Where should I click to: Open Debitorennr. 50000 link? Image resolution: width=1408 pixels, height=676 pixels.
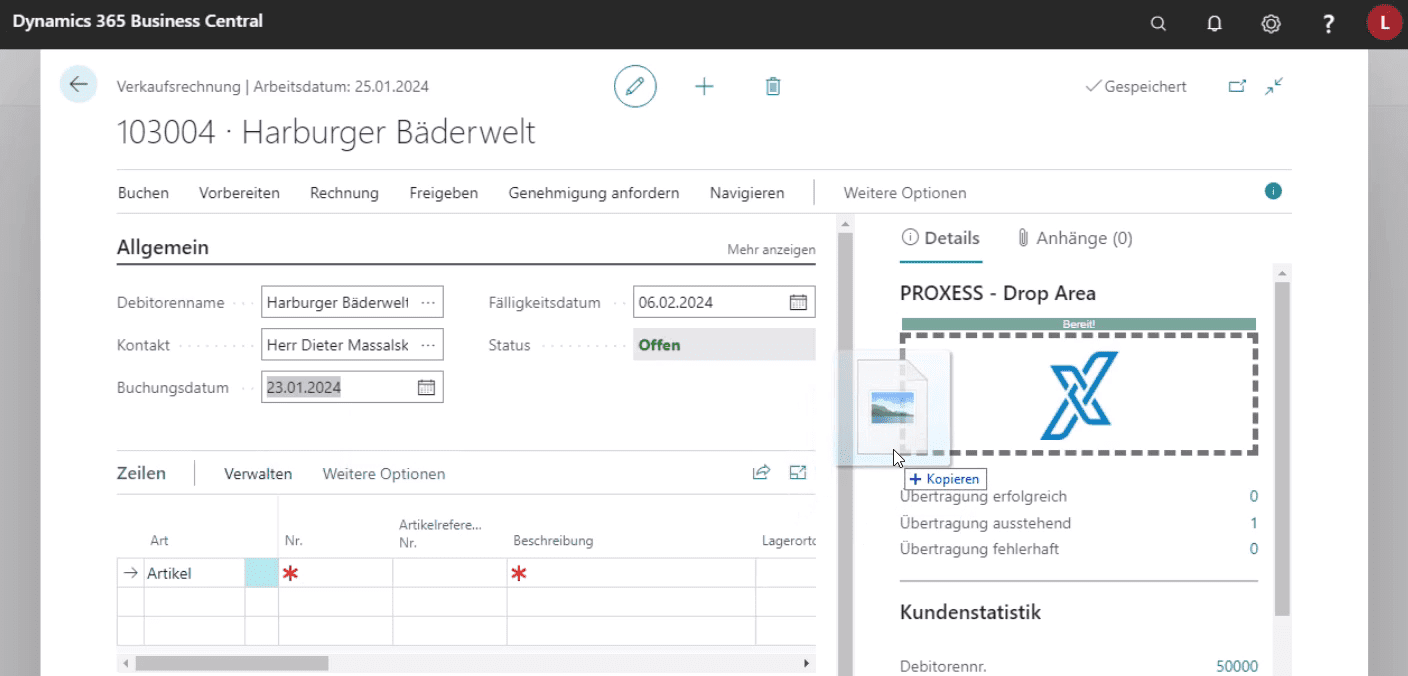(1237, 666)
